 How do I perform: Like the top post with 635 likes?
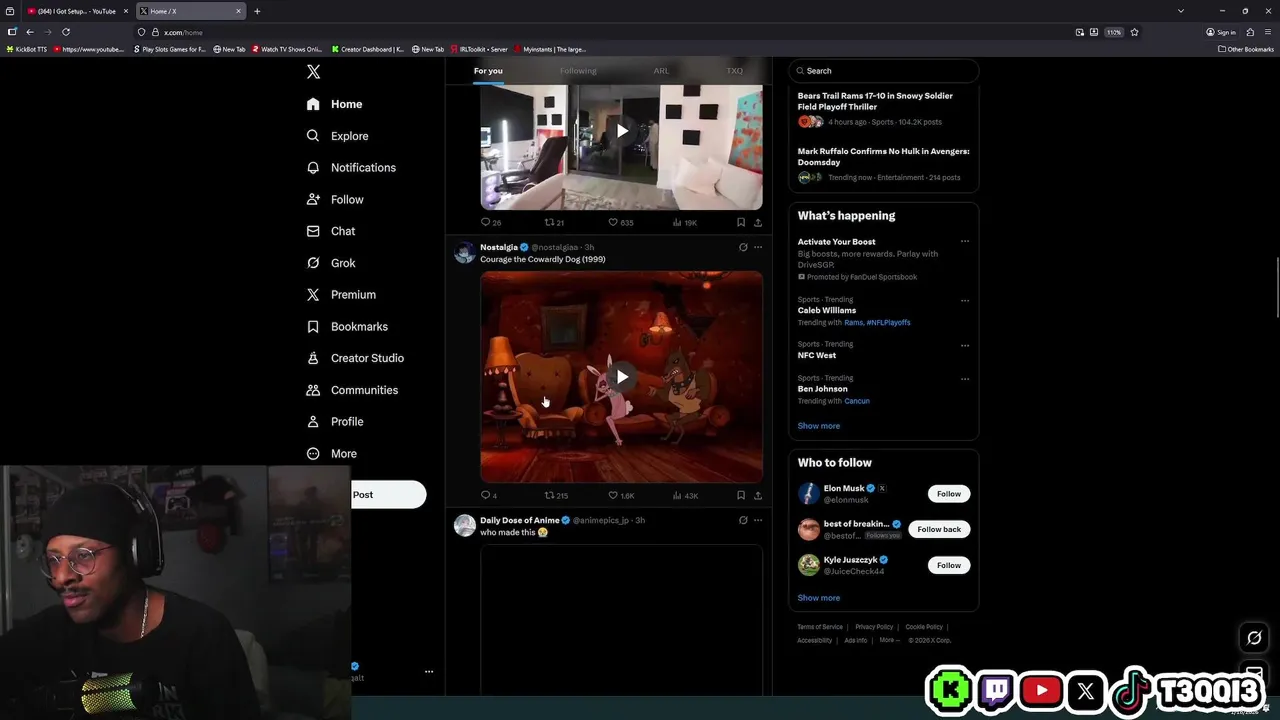coord(621,223)
